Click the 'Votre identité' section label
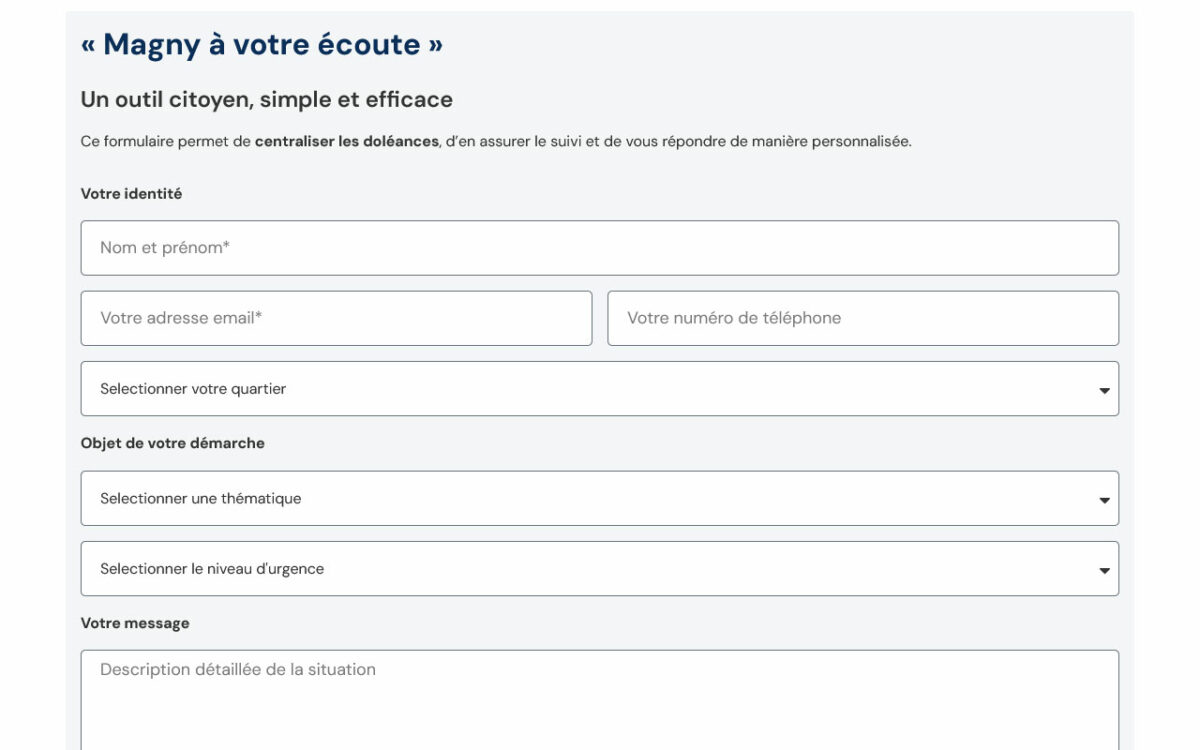Image resolution: width=1200 pixels, height=750 pixels. point(132,193)
